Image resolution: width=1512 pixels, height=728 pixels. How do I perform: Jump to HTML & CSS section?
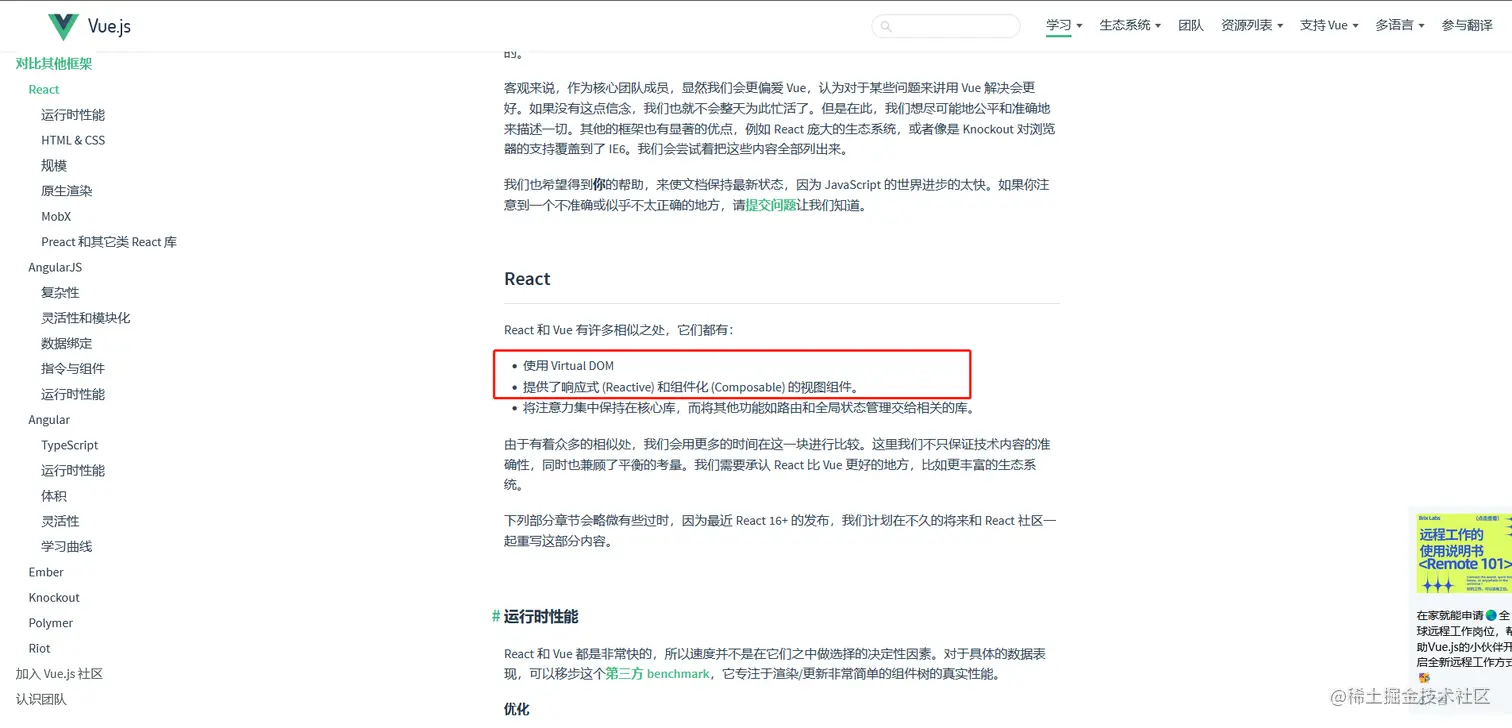click(73, 140)
